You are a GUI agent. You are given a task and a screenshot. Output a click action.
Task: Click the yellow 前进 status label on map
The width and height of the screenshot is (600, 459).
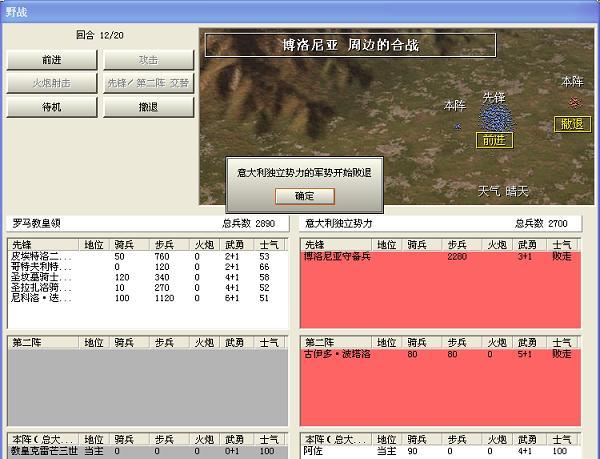[494, 140]
